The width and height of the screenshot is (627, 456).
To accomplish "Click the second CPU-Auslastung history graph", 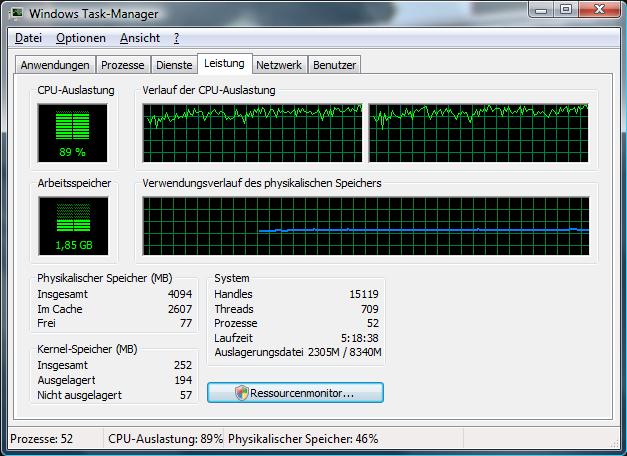I will (x=478, y=133).
